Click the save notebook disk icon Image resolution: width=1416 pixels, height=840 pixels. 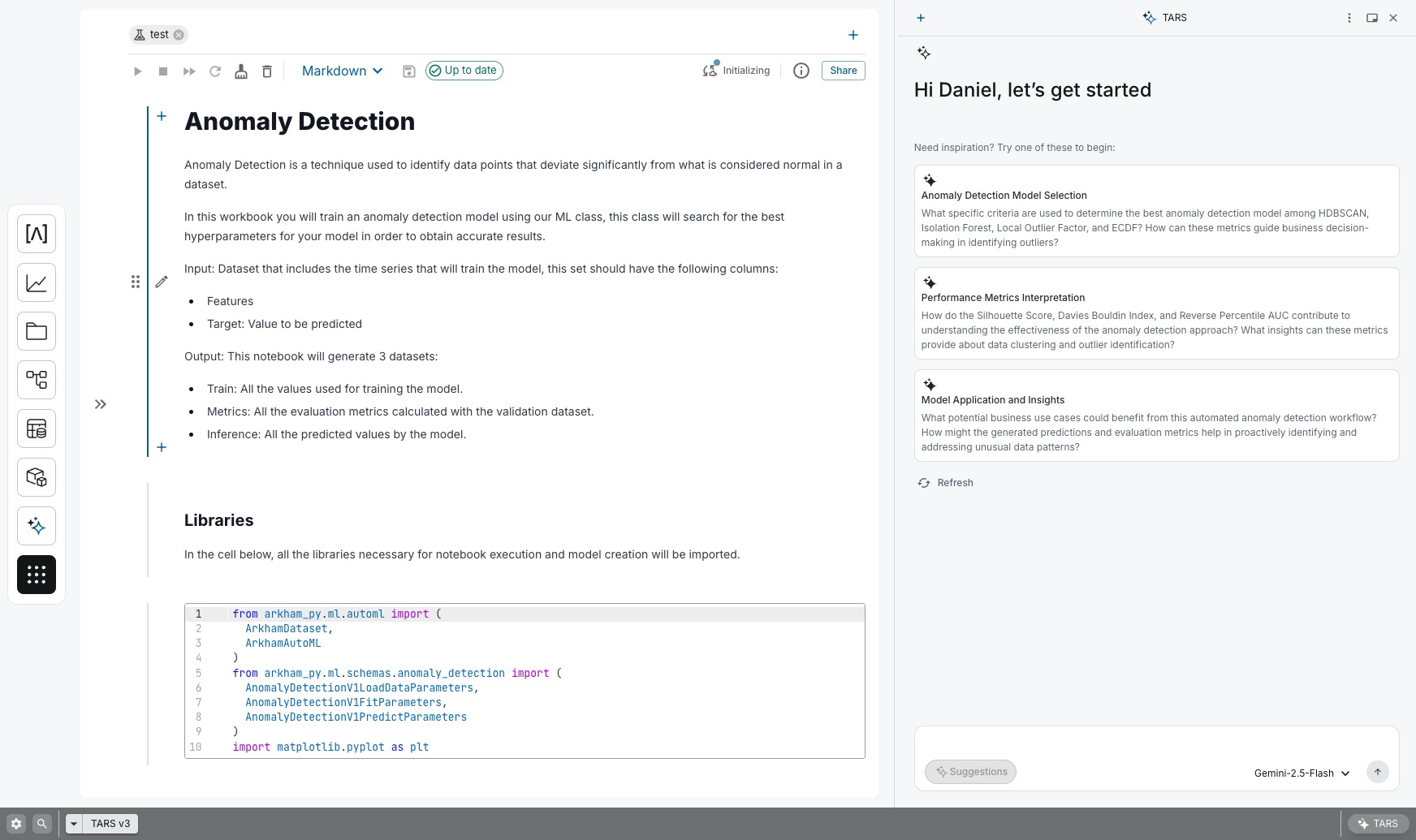pos(409,71)
